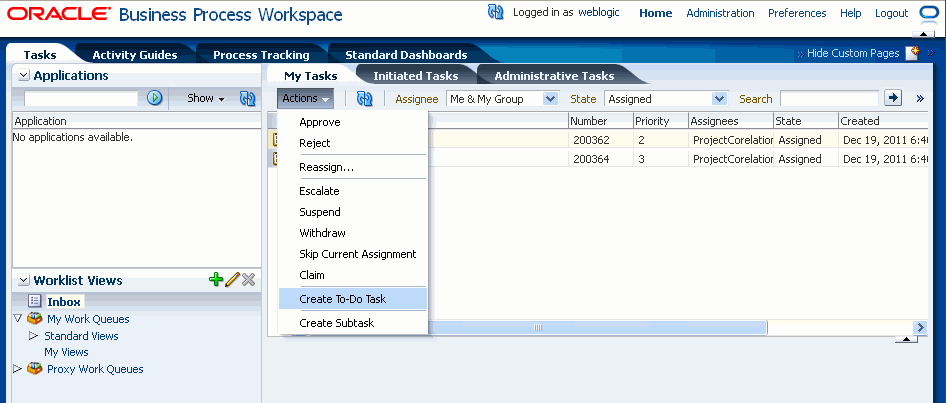The height and width of the screenshot is (403, 947).
Task: Open the Initiated Tasks tab
Action: pos(416,76)
